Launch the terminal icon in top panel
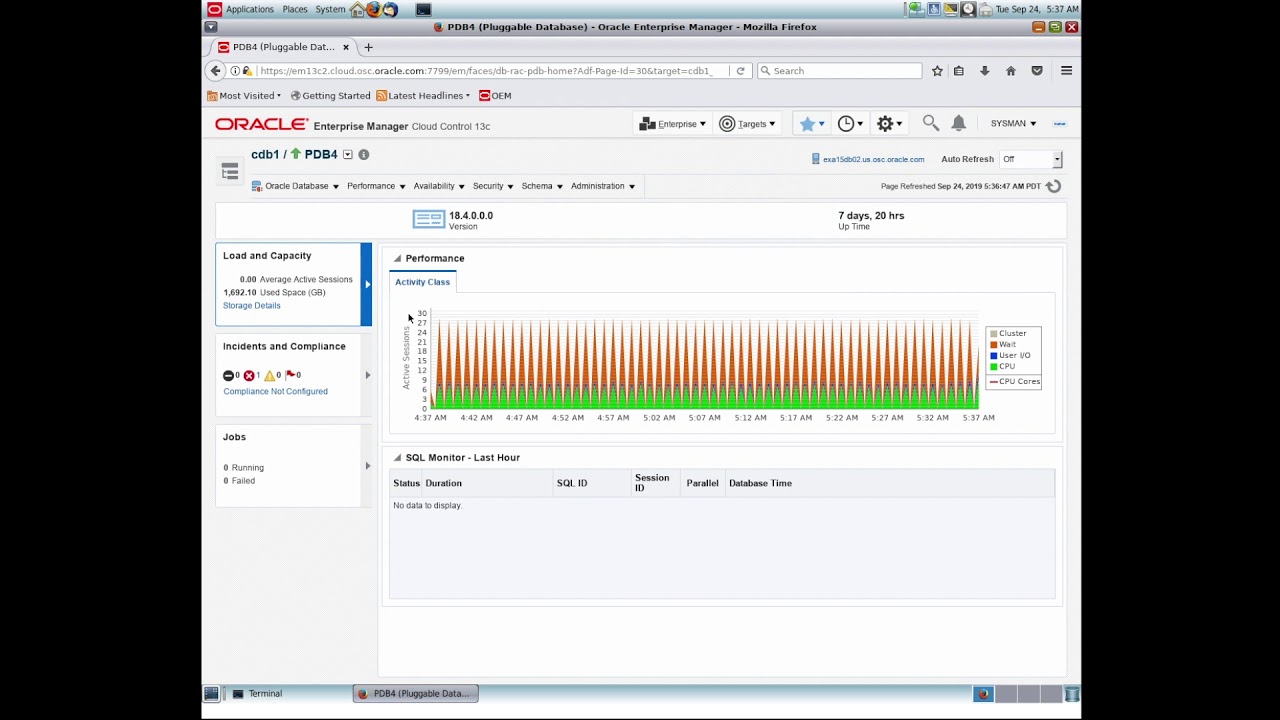Screen dimensions: 1280x720 pyautogui.click(x=423, y=9)
